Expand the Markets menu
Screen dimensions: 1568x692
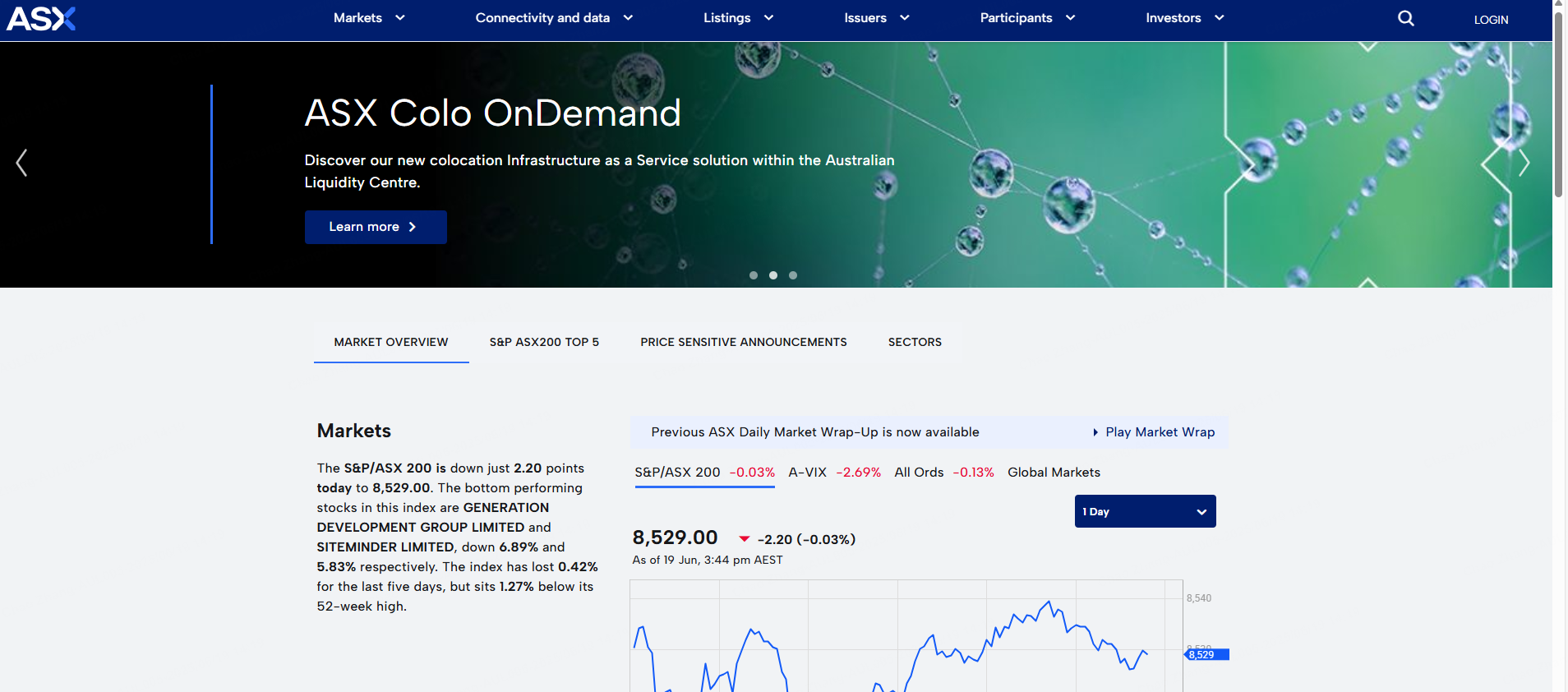pos(369,18)
